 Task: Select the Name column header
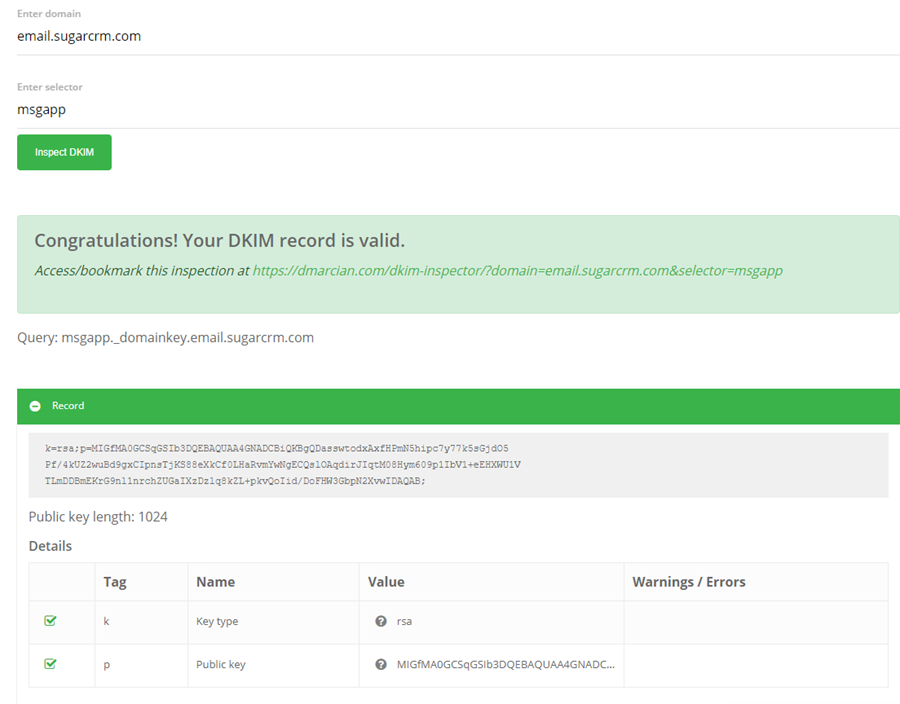tap(215, 581)
